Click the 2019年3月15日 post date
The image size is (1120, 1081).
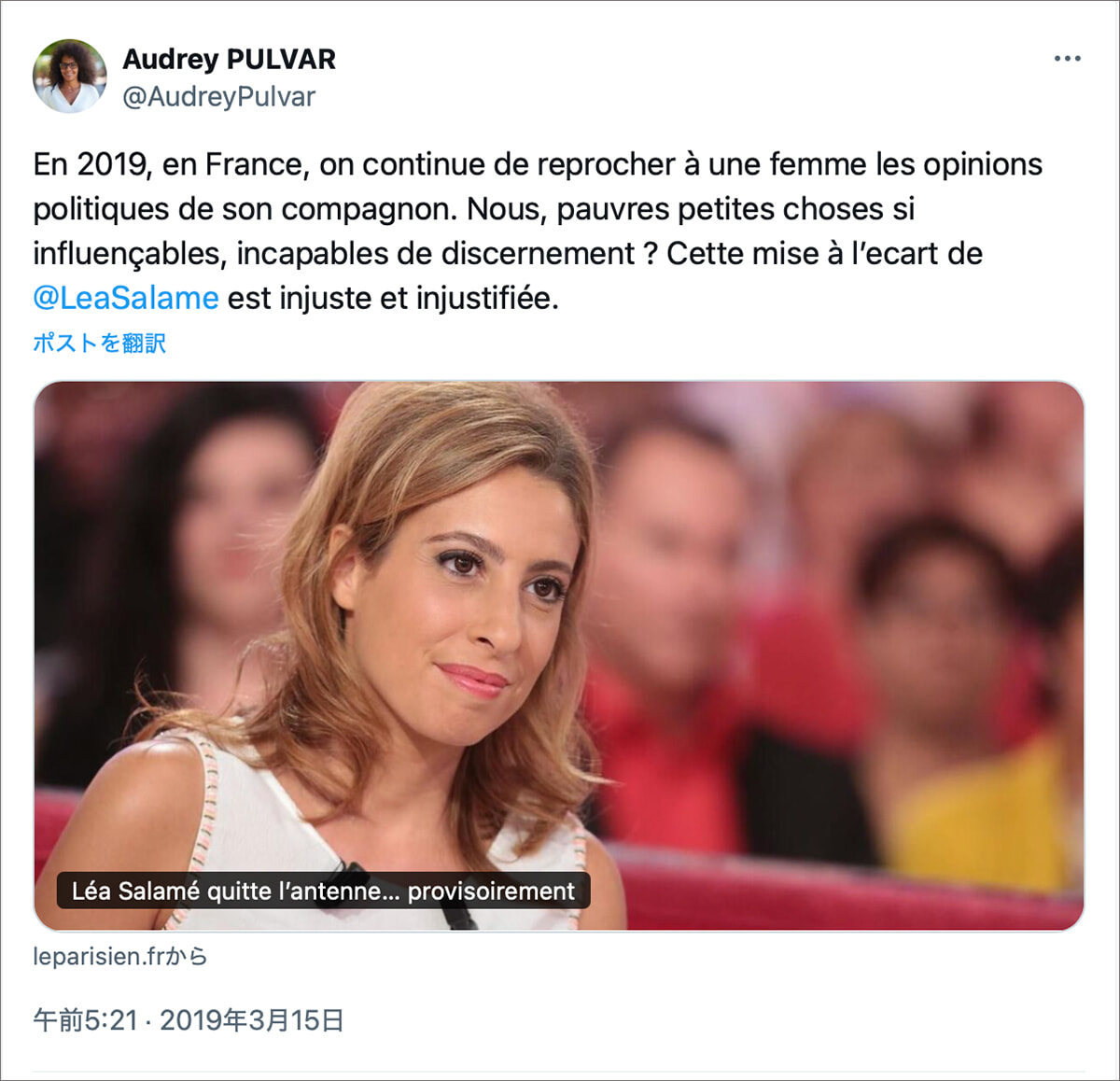[252, 1020]
